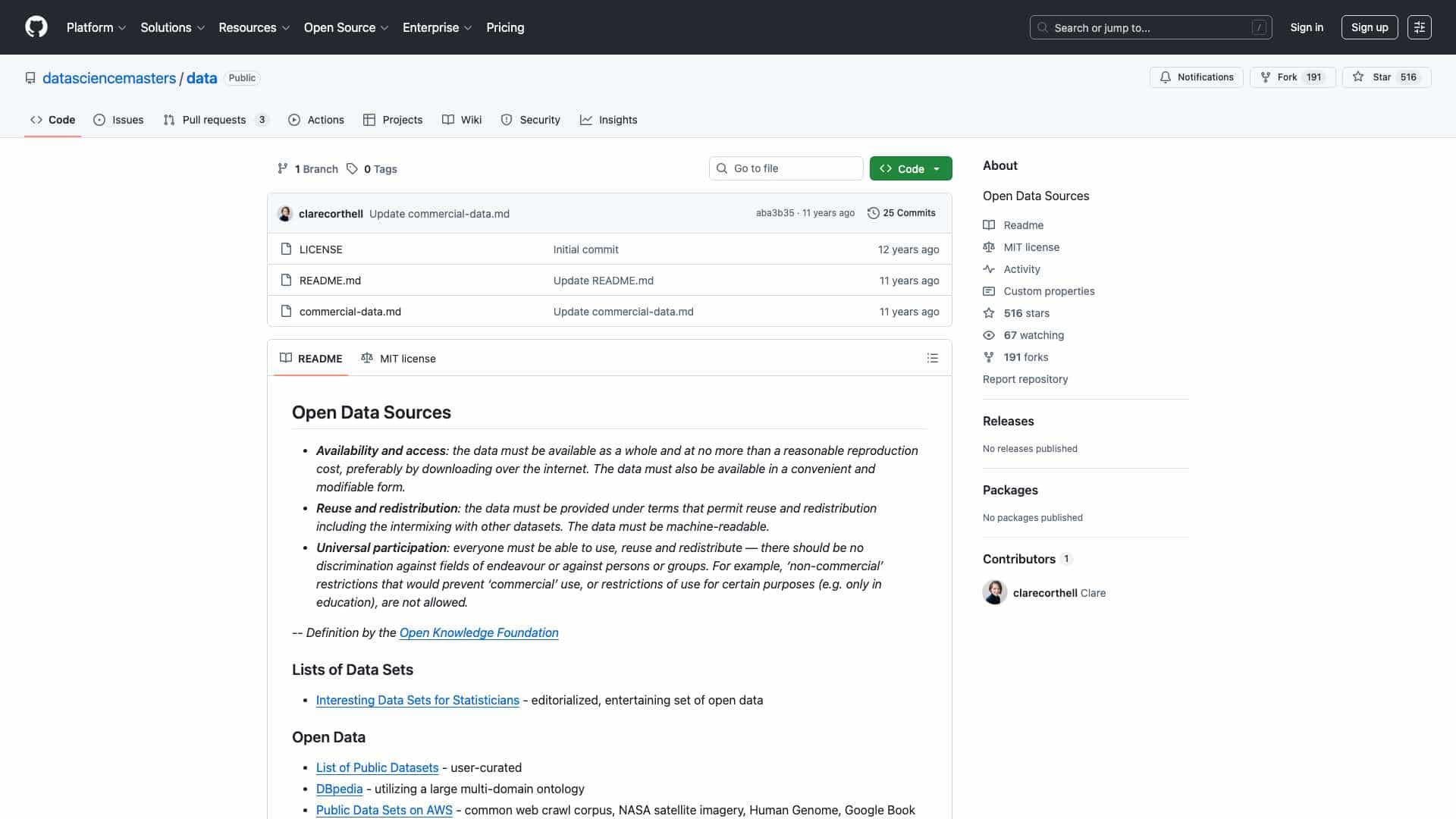Open commit hash aba3b35
1456x819 pixels.
point(775,213)
